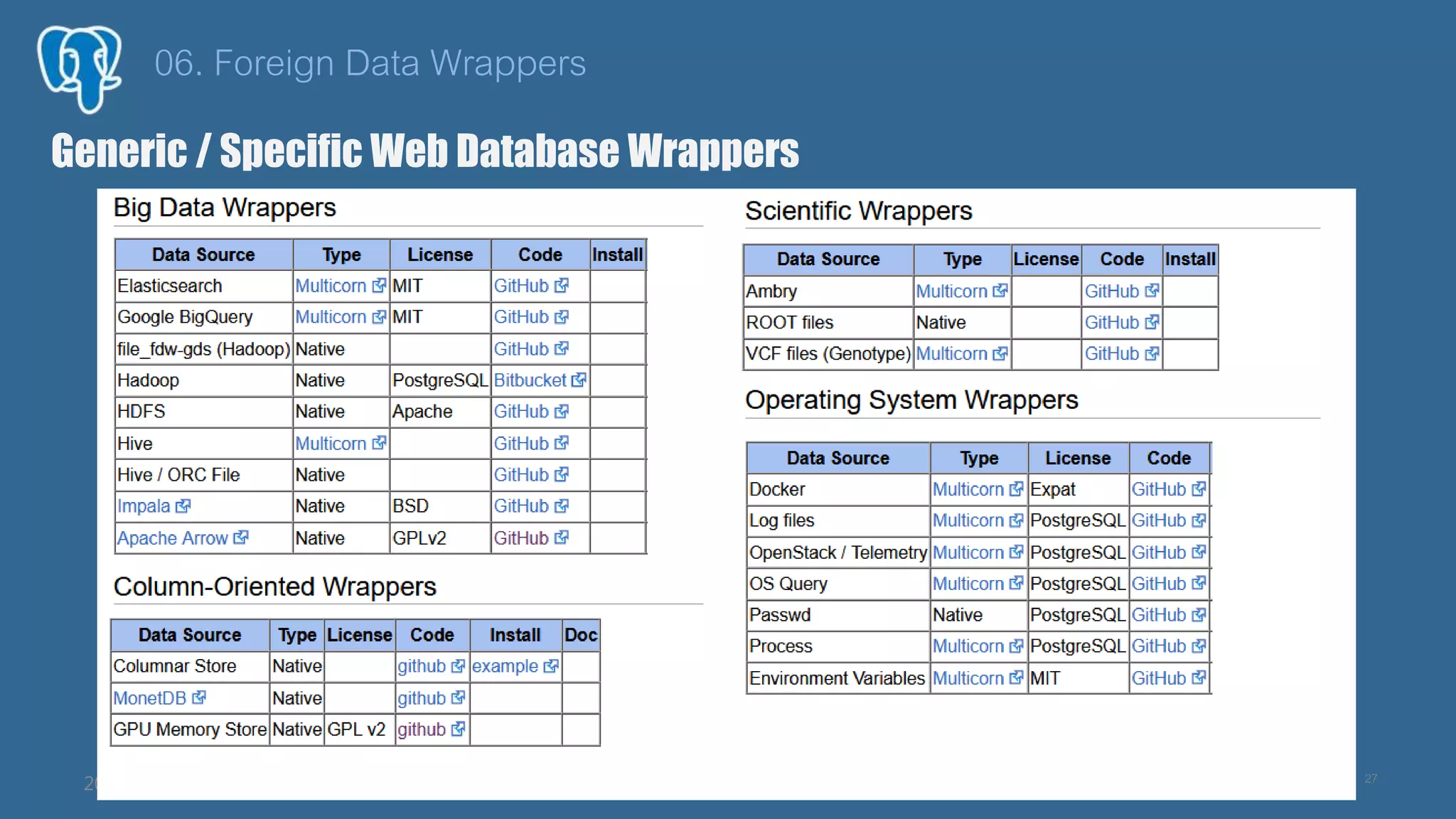
Task: Open GitHub code link for Google BigQuery
Action: 531,317
